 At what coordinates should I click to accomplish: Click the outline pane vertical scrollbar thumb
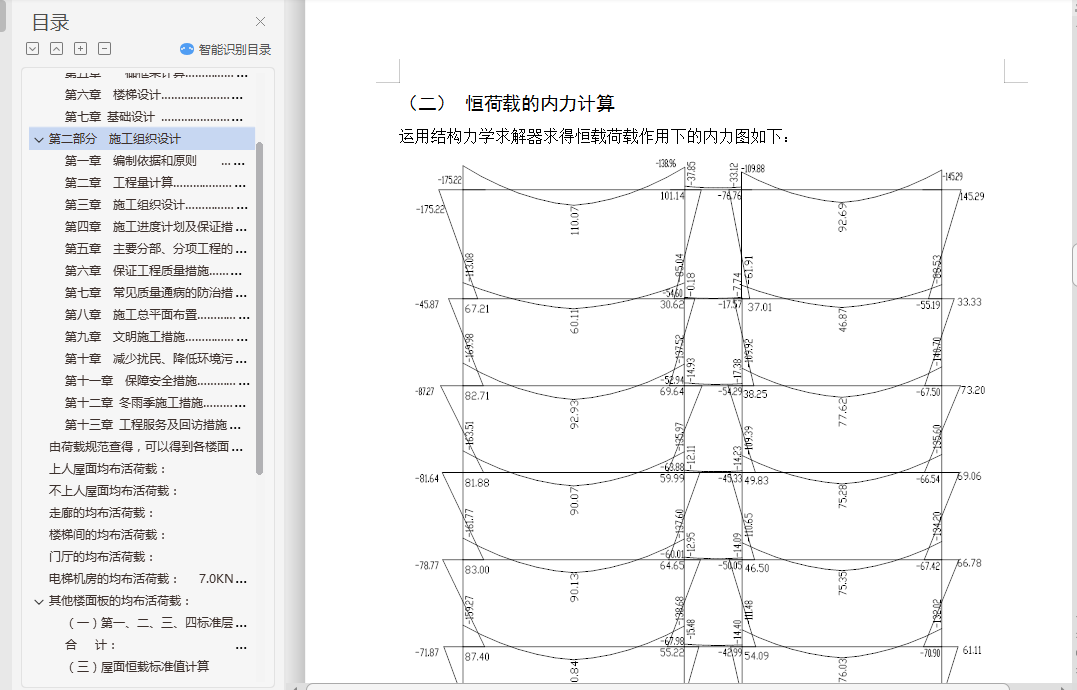click(259, 308)
